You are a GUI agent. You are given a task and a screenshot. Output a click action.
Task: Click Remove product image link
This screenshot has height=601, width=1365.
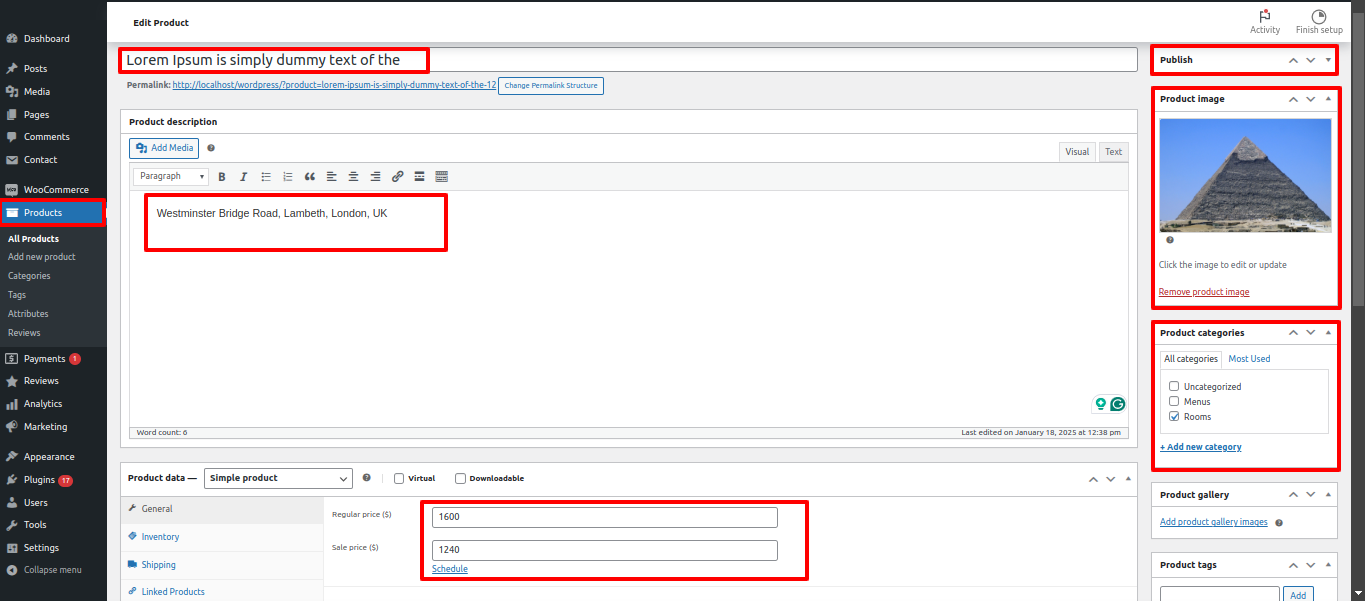tap(1203, 292)
